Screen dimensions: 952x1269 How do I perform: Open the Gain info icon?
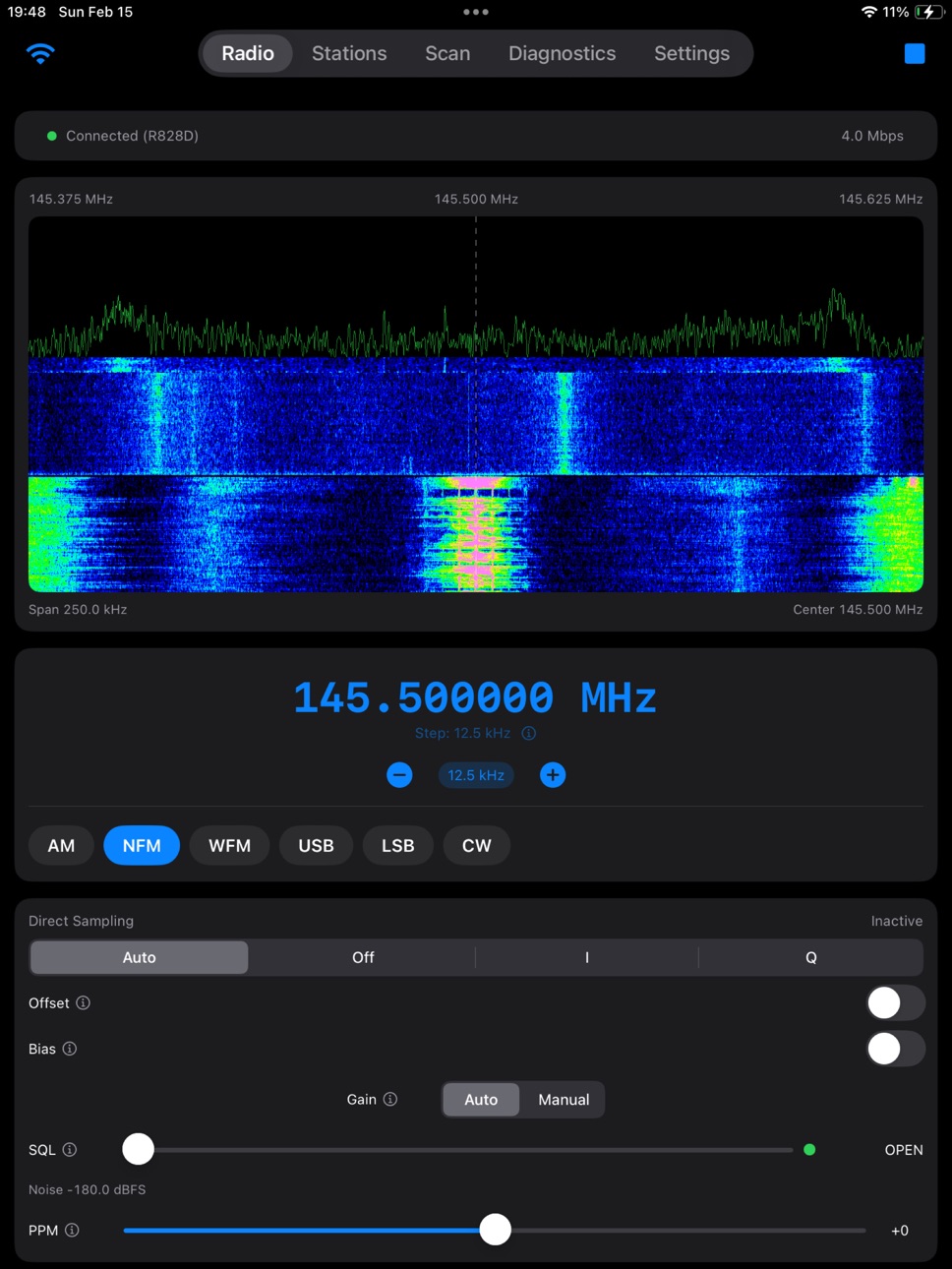[390, 1099]
